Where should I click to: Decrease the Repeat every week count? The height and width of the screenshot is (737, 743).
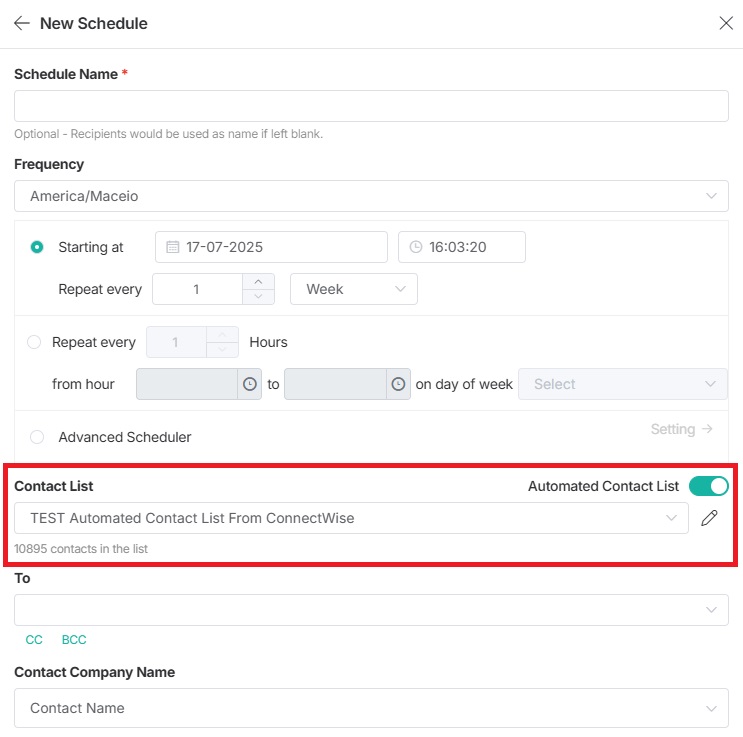pos(258,296)
